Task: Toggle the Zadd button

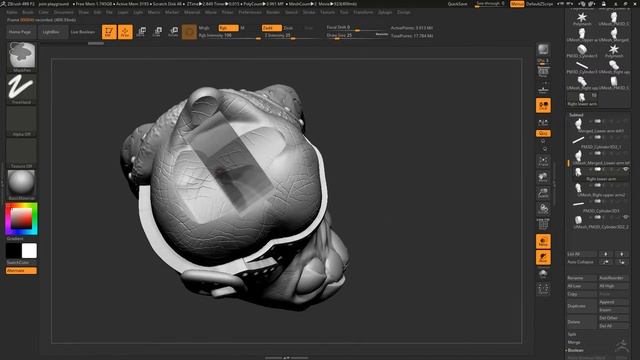Action: click(271, 28)
